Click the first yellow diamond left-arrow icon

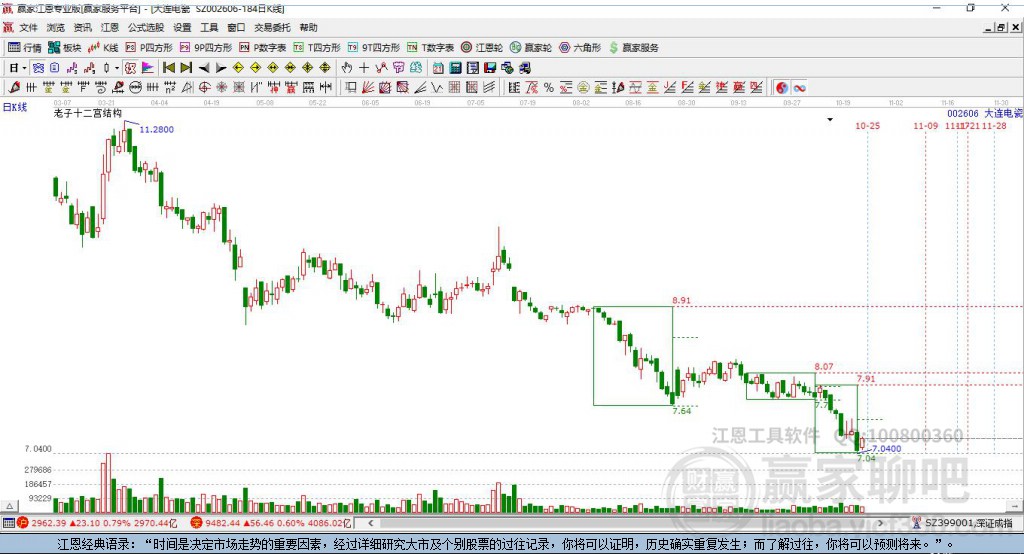pyautogui.click(x=238, y=68)
